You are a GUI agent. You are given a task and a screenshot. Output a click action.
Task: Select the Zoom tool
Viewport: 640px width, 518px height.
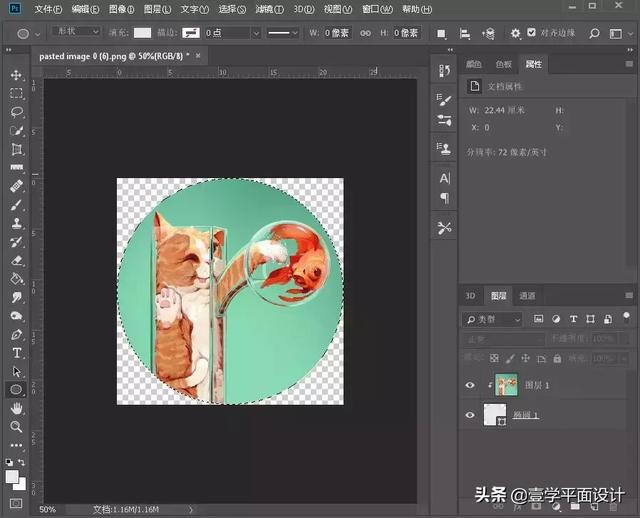point(16,427)
